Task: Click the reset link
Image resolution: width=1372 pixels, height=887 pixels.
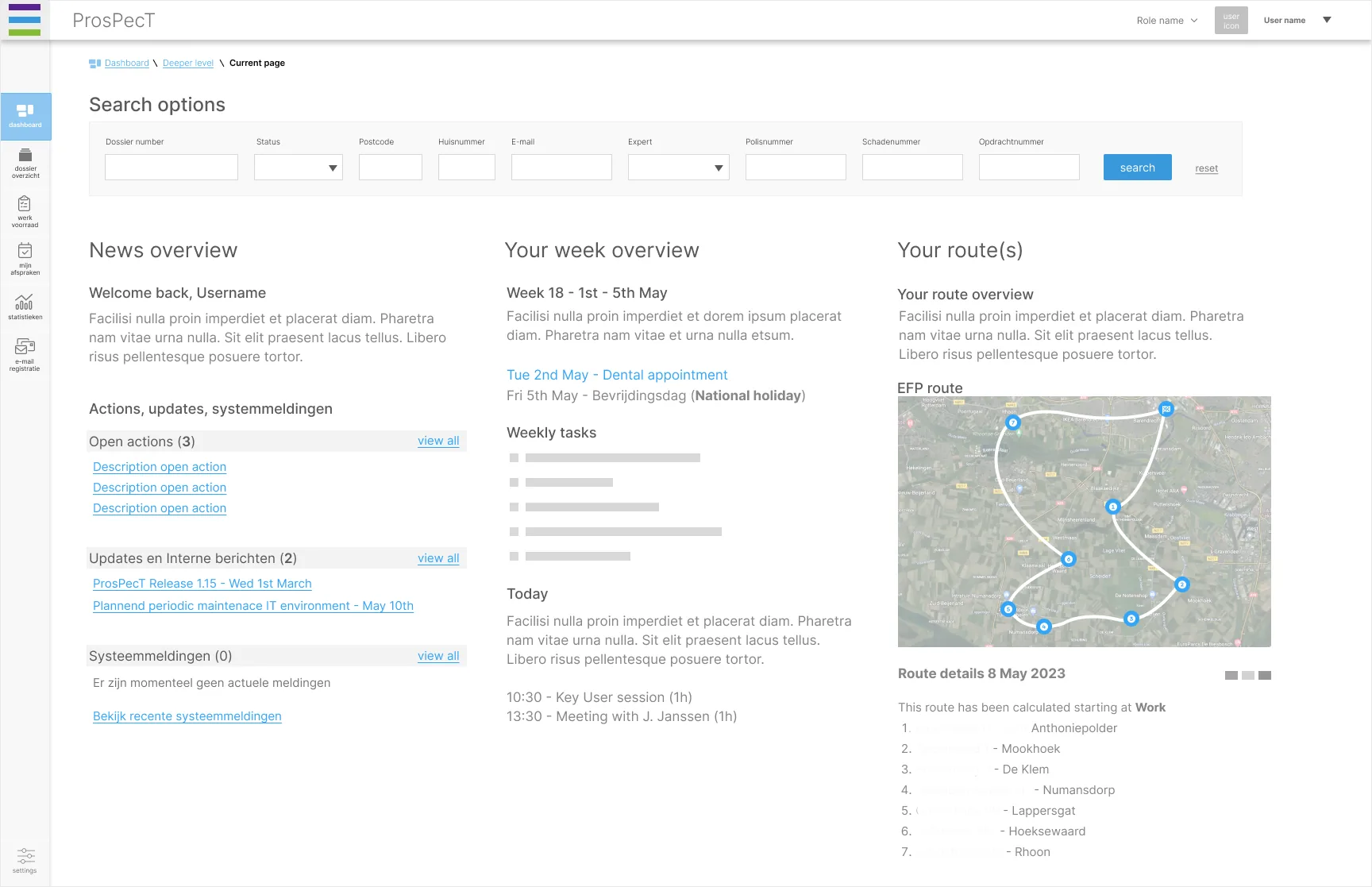Action: coord(1206,168)
